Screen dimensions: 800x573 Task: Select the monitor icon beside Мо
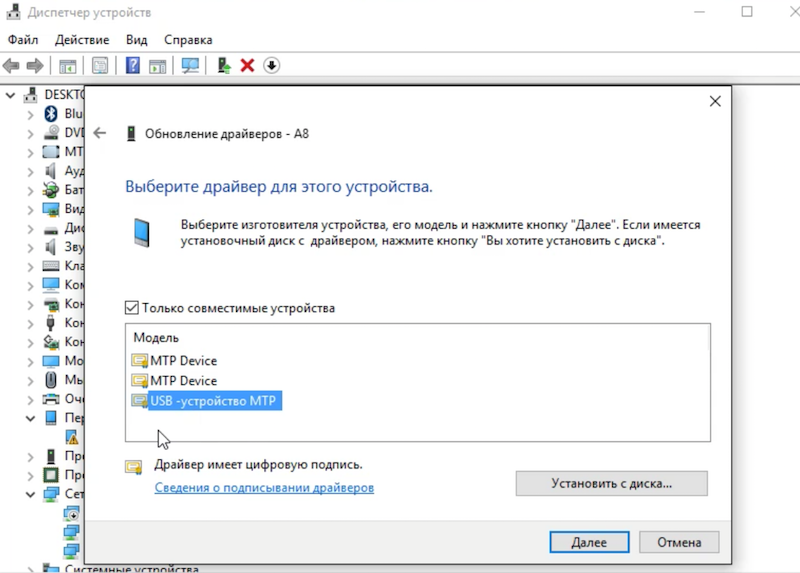tap(51, 361)
